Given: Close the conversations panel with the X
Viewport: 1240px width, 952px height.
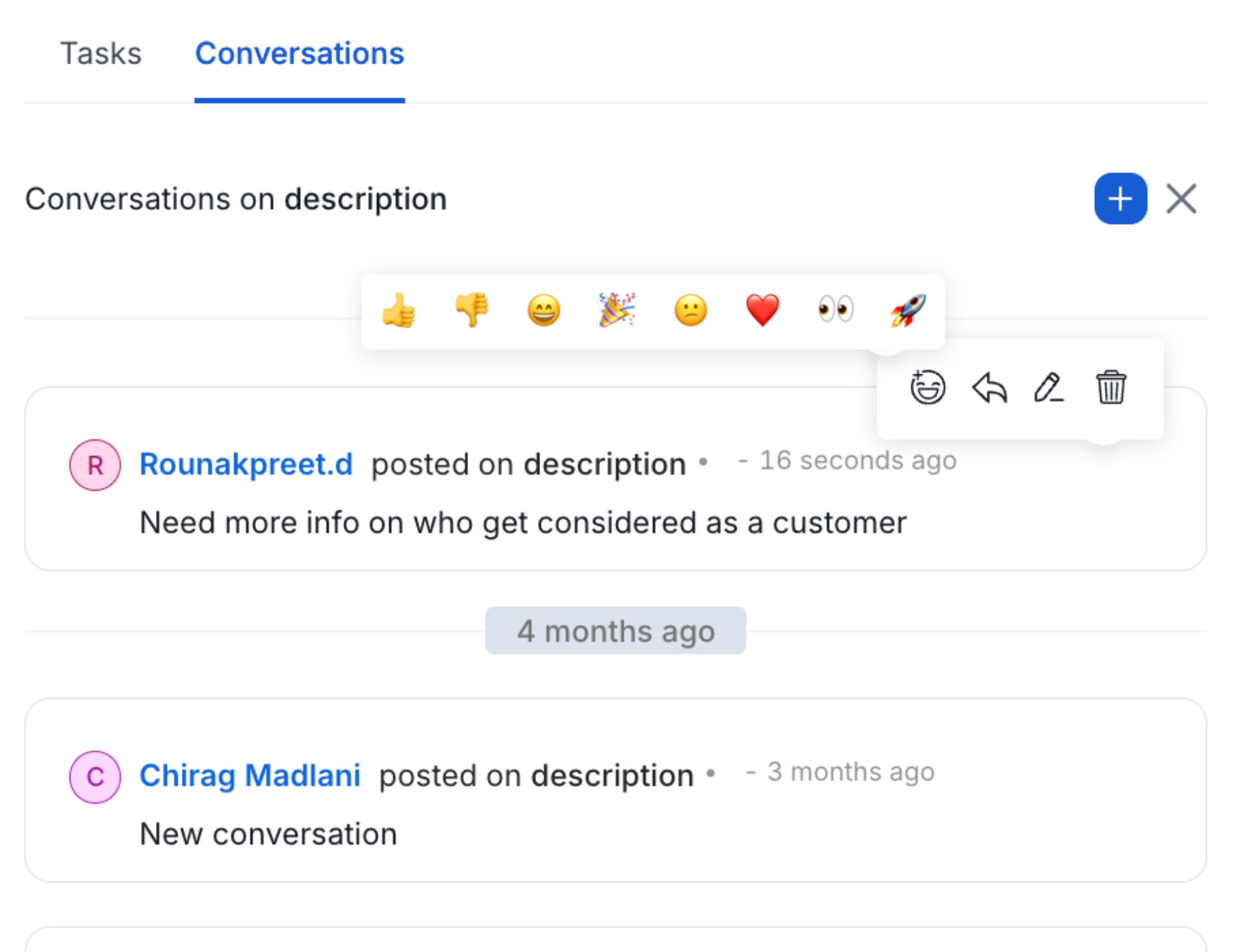Looking at the screenshot, I should coord(1181,198).
